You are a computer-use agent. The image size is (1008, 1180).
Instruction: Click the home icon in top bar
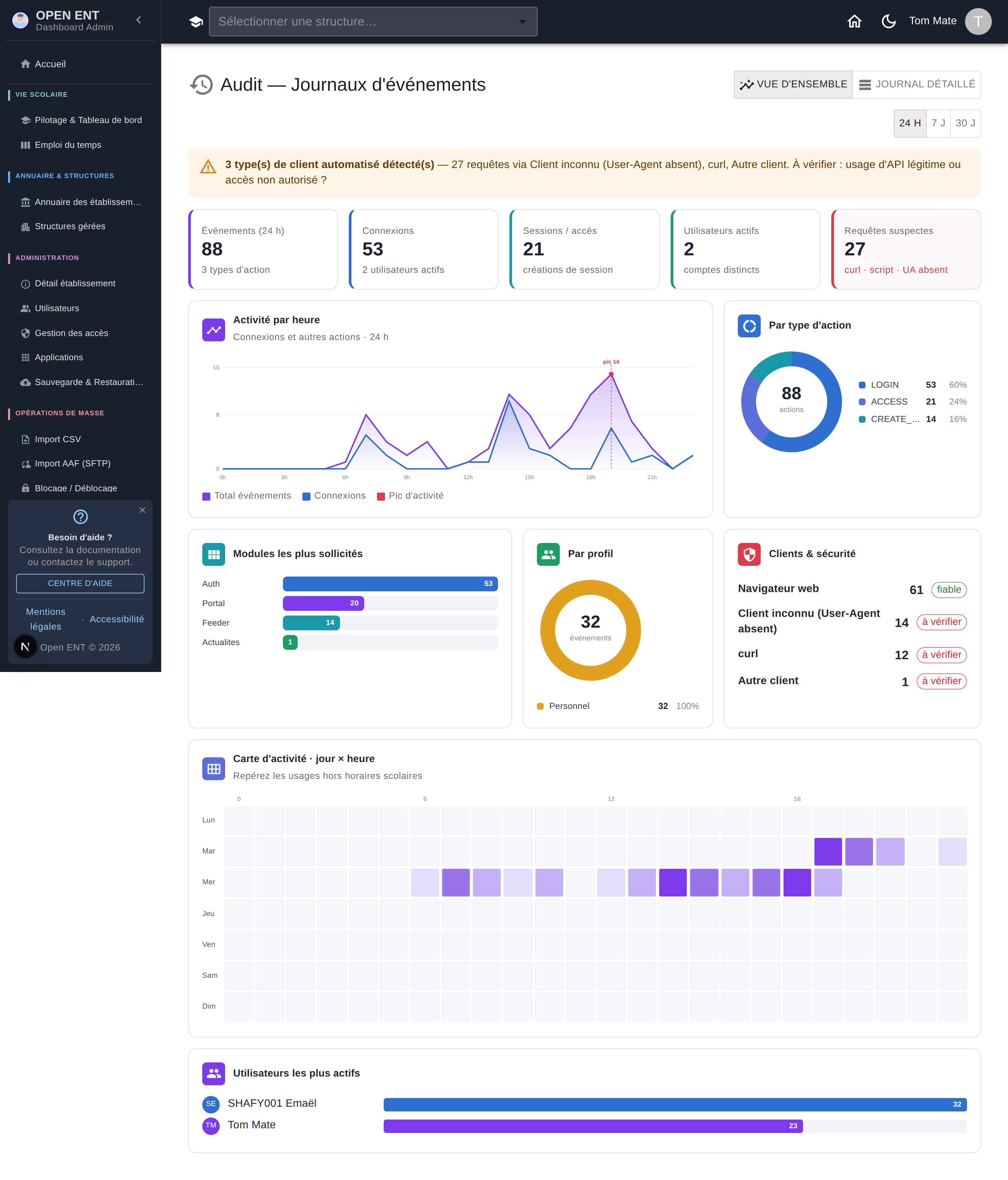coord(854,21)
